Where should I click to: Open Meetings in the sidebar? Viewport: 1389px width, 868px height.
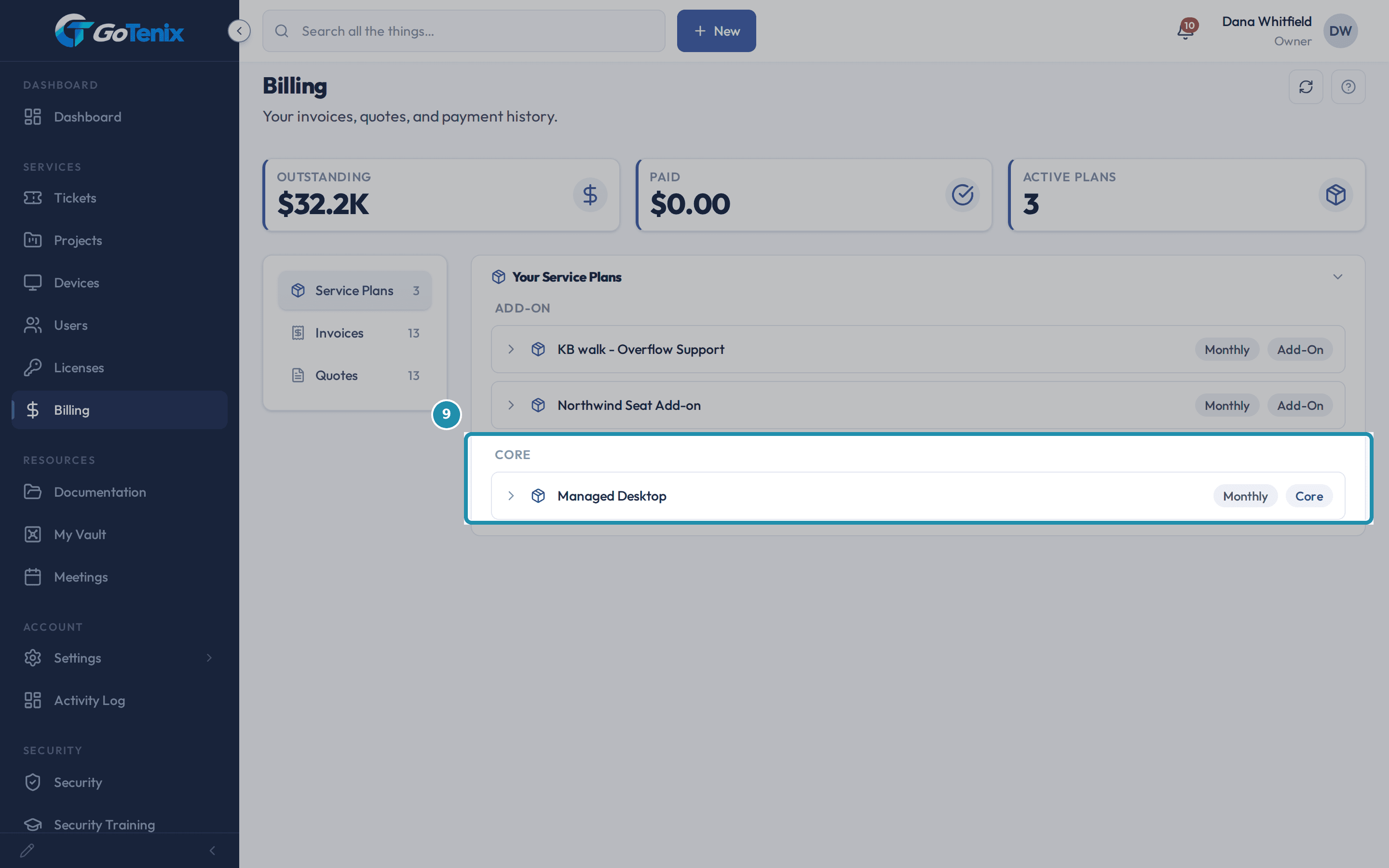(120, 578)
